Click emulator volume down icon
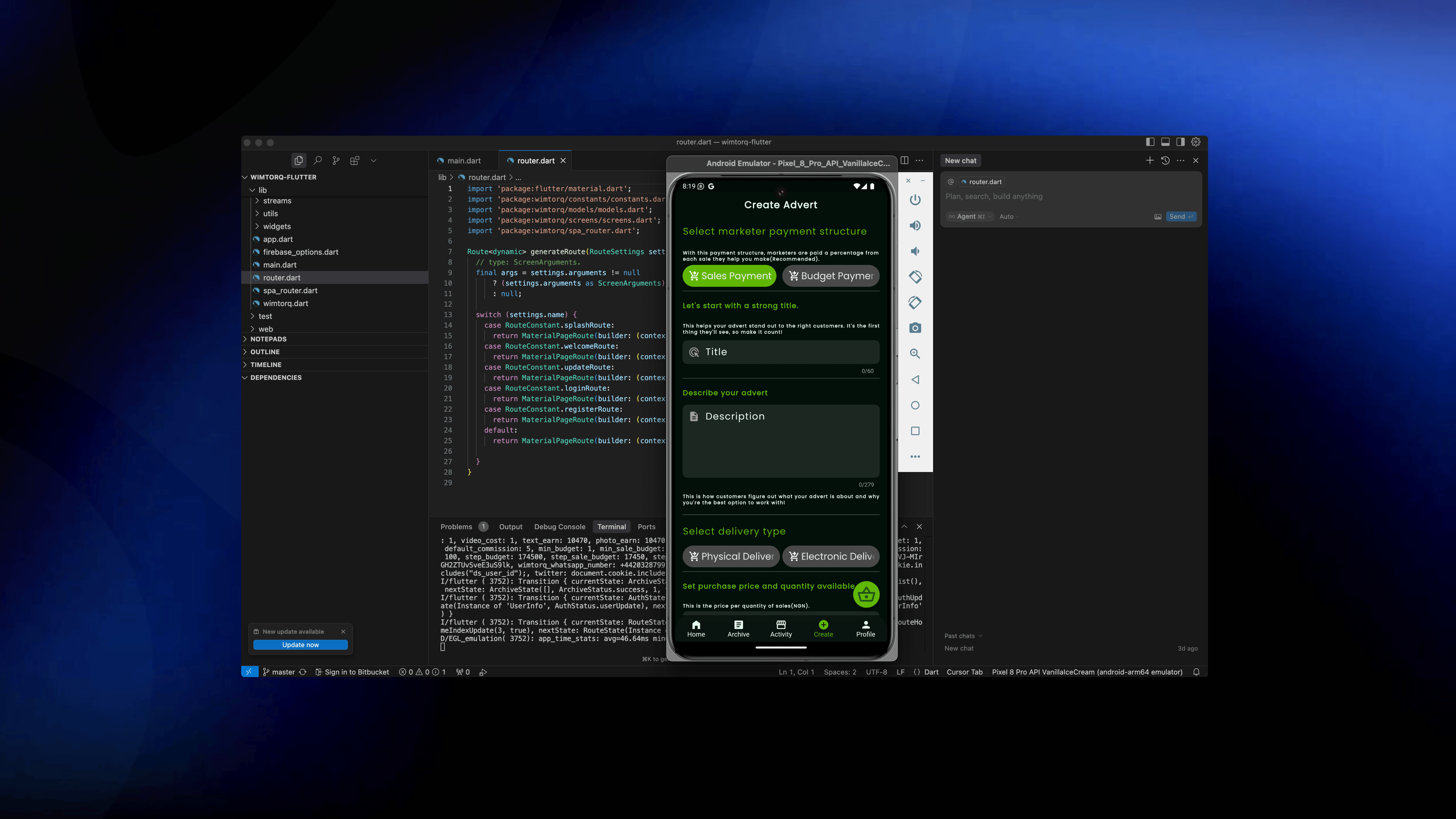The height and width of the screenshot is (819, 1456). (x=915, y=251)
